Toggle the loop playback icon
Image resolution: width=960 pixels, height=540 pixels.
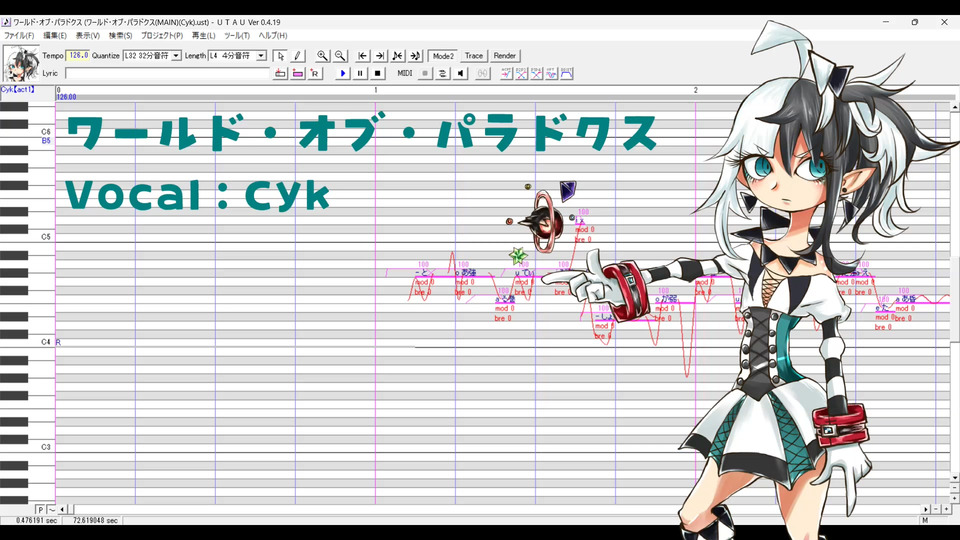click(x=442, y=73)
